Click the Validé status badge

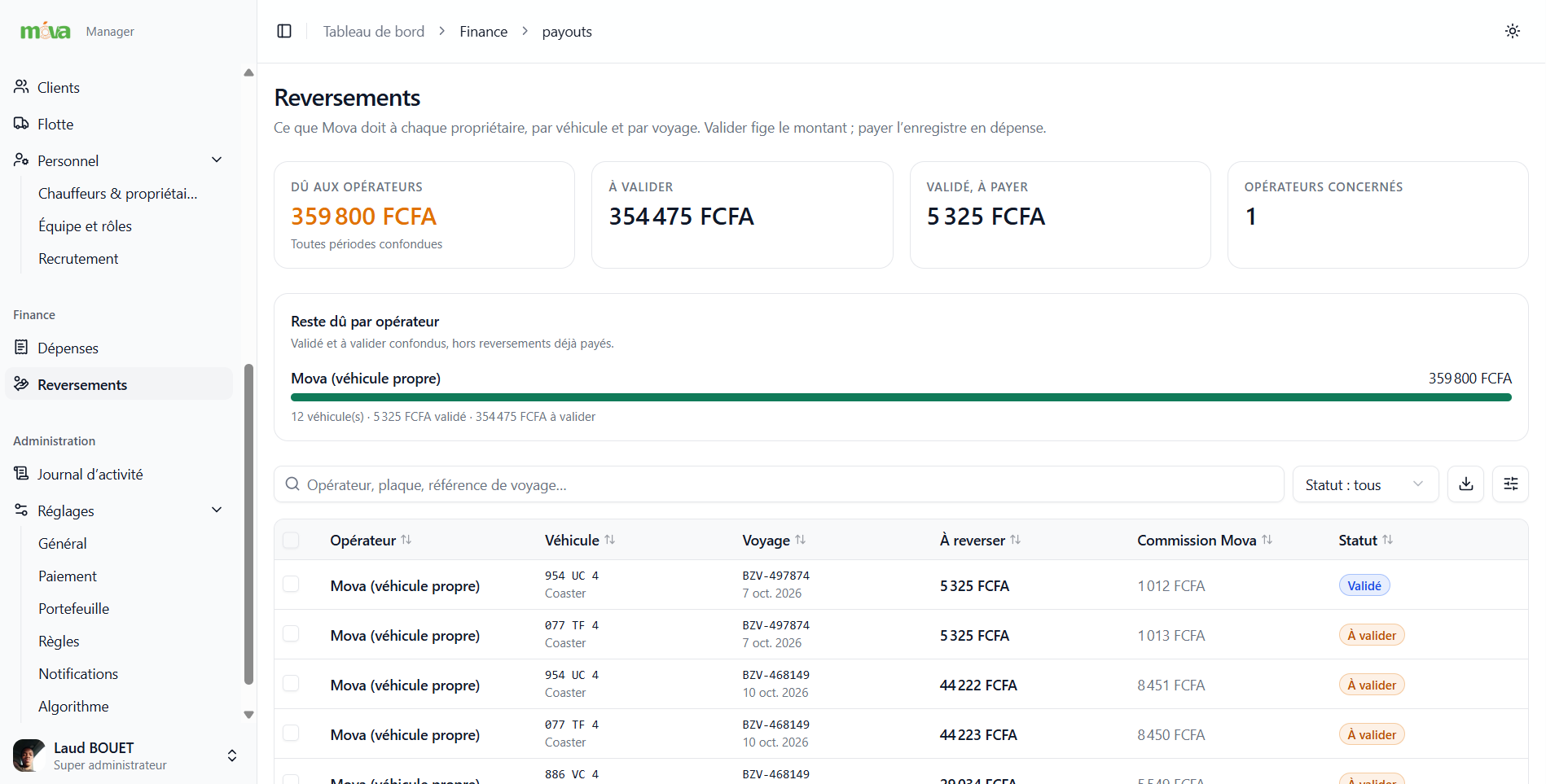[x=1364, y=585]
